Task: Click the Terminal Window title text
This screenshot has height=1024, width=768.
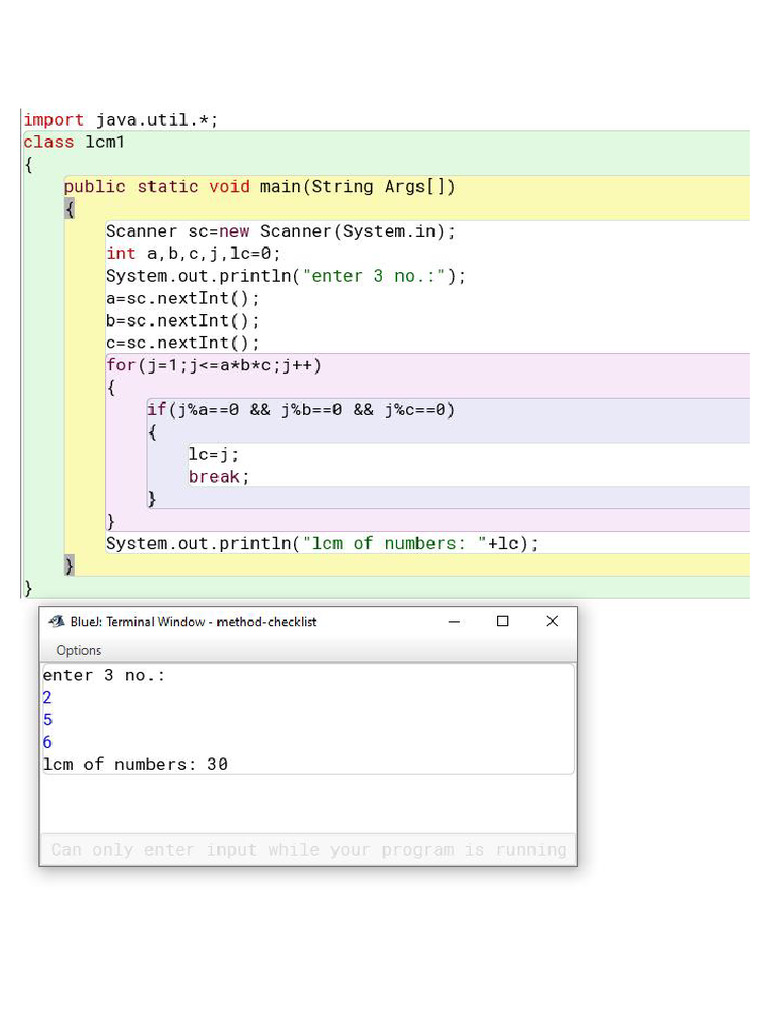Action: tap(193, 622)
